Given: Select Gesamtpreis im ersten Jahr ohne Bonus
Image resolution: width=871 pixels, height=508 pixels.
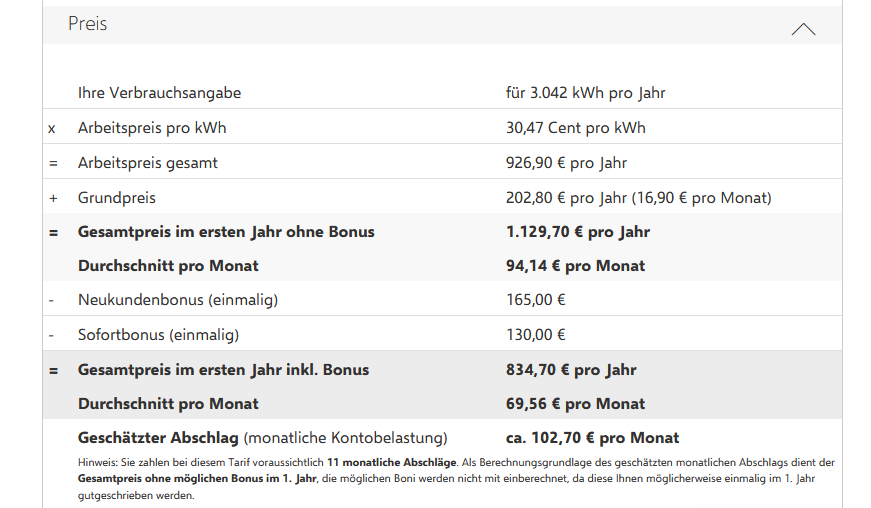Looking at the screenshot, I should (x=226, y=232).
